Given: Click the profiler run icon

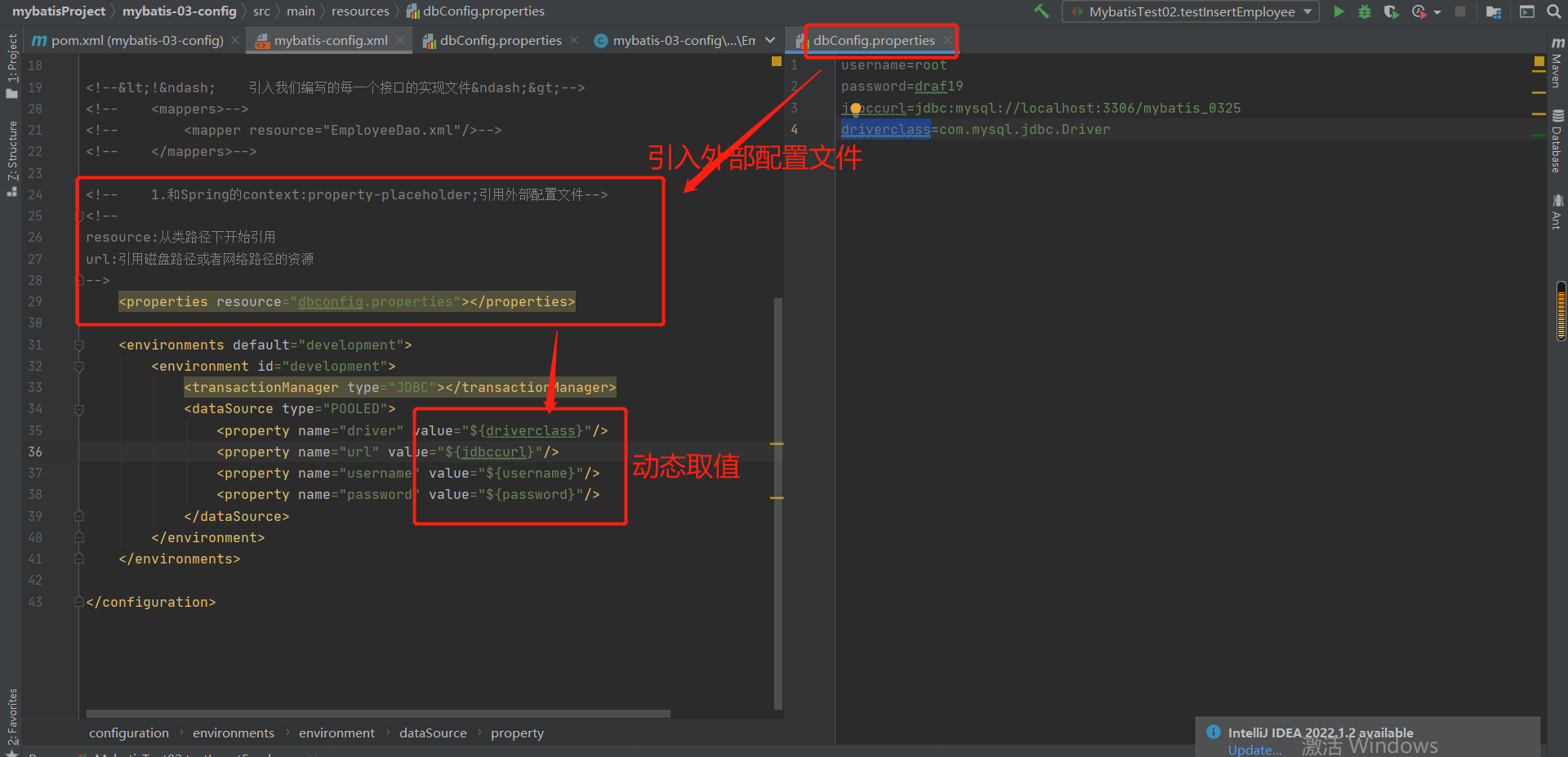Looking at the screenshot, I should click(x=1419, y=11).
